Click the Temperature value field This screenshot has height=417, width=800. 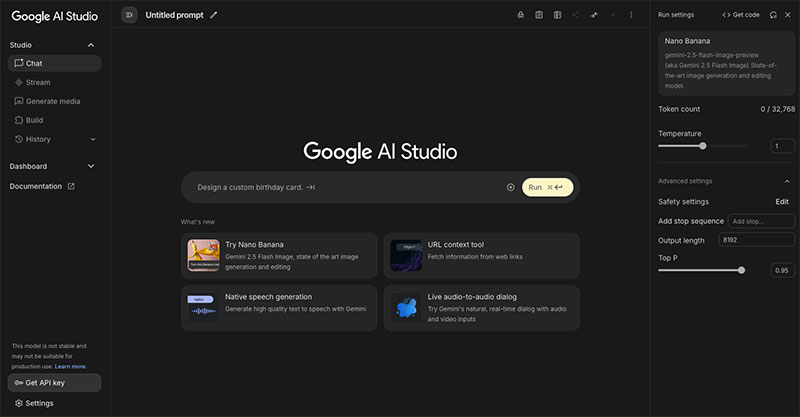click(x=783, y=146)
